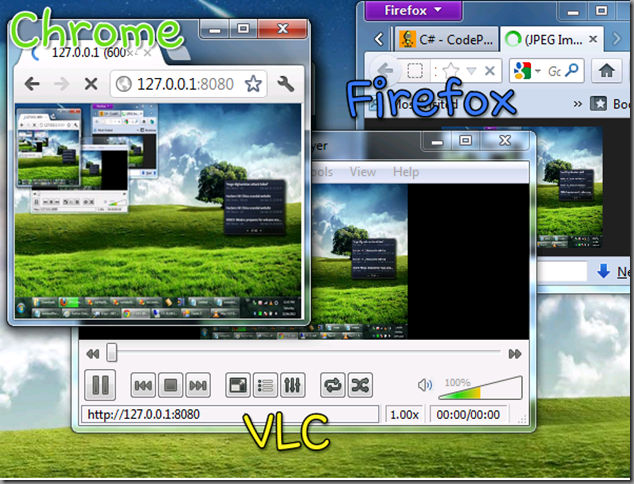Switch to the C# - CodeP... Firefox tab
Viewport: 634px width, 484px height.
(x=447, y=39)
